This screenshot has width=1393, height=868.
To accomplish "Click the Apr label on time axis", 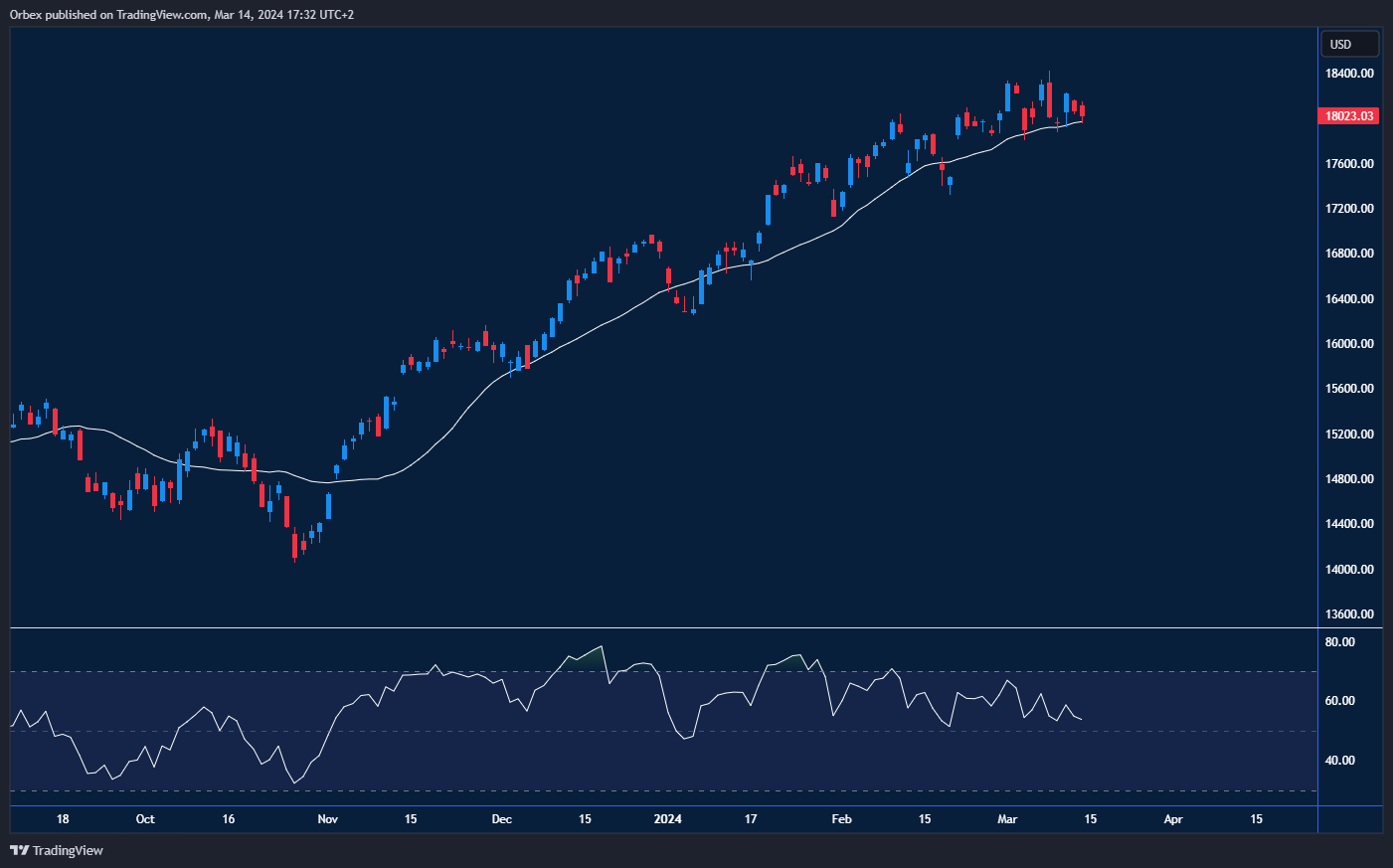I will [1173, 819].
